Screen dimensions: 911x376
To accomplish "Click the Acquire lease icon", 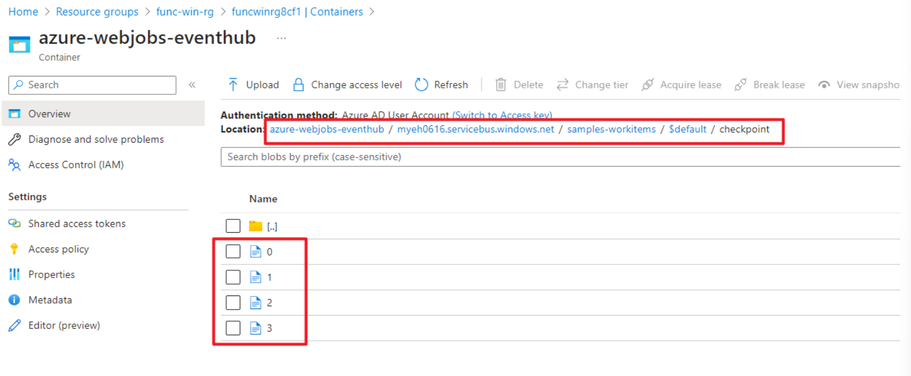I will 647,85.
